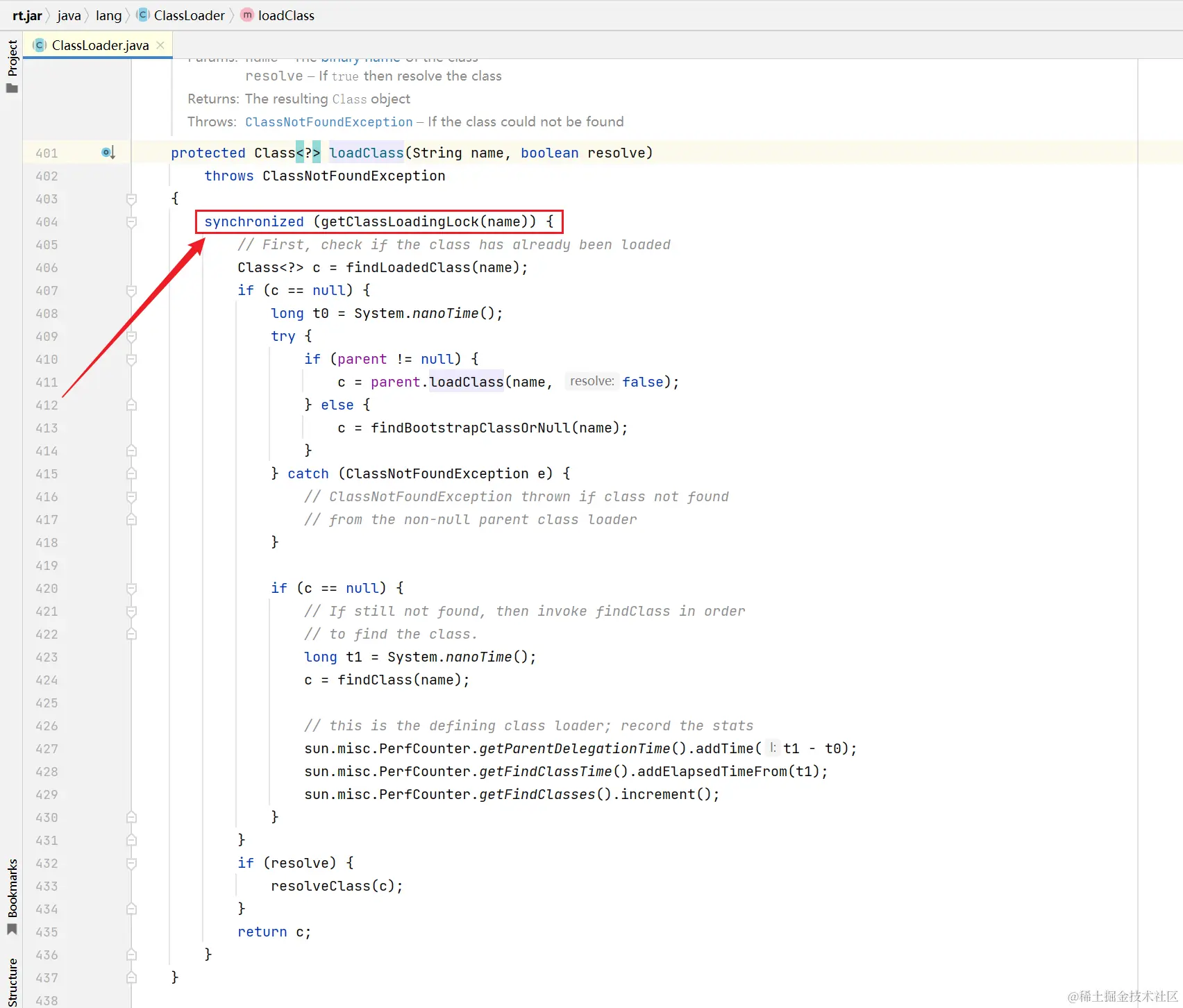The height and width of the screenshot is (1008, 1183).
Task: Click the fold end marker at line 436
Action: click(131, 955)
